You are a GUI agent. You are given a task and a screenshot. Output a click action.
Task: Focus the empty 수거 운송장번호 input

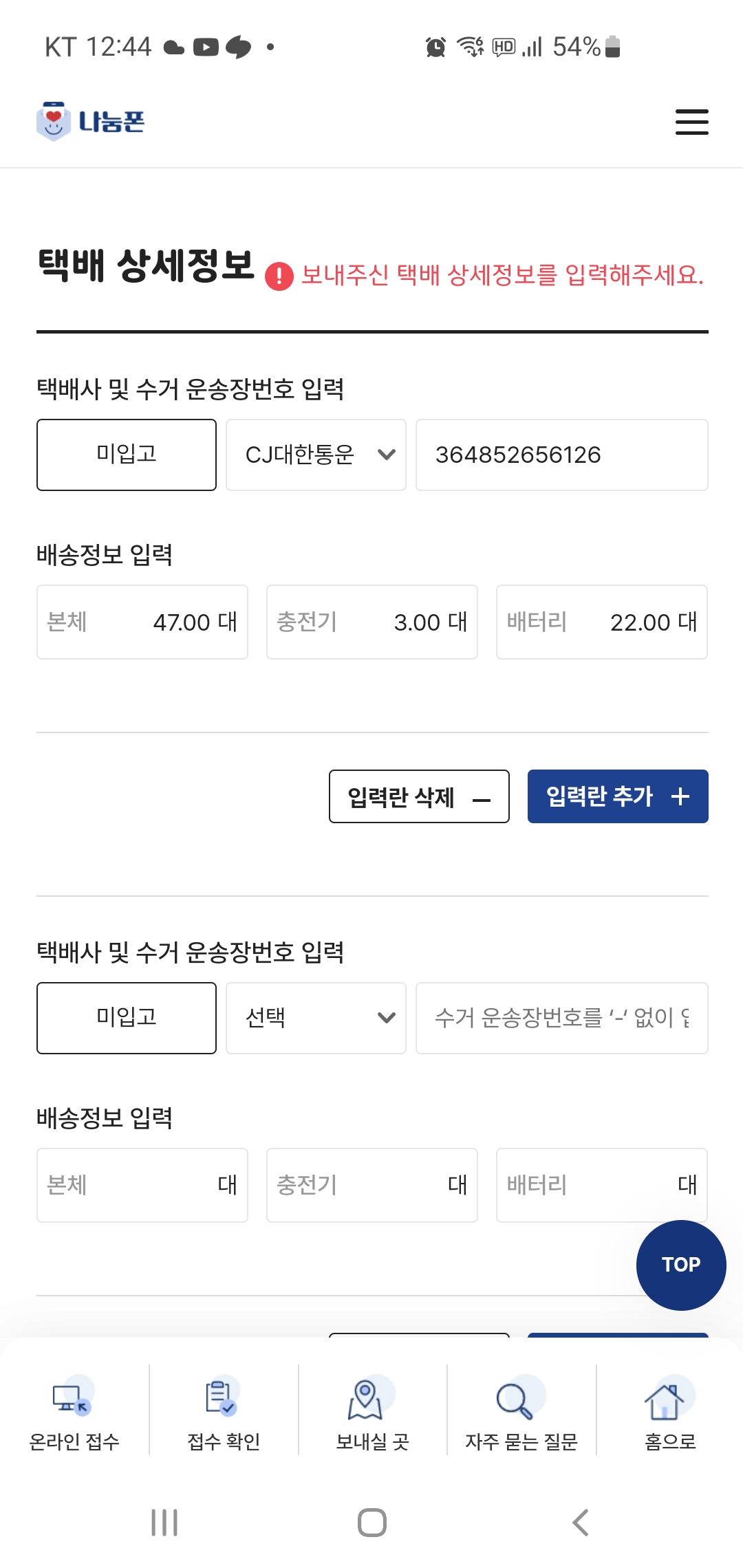tap(561, 1018)
